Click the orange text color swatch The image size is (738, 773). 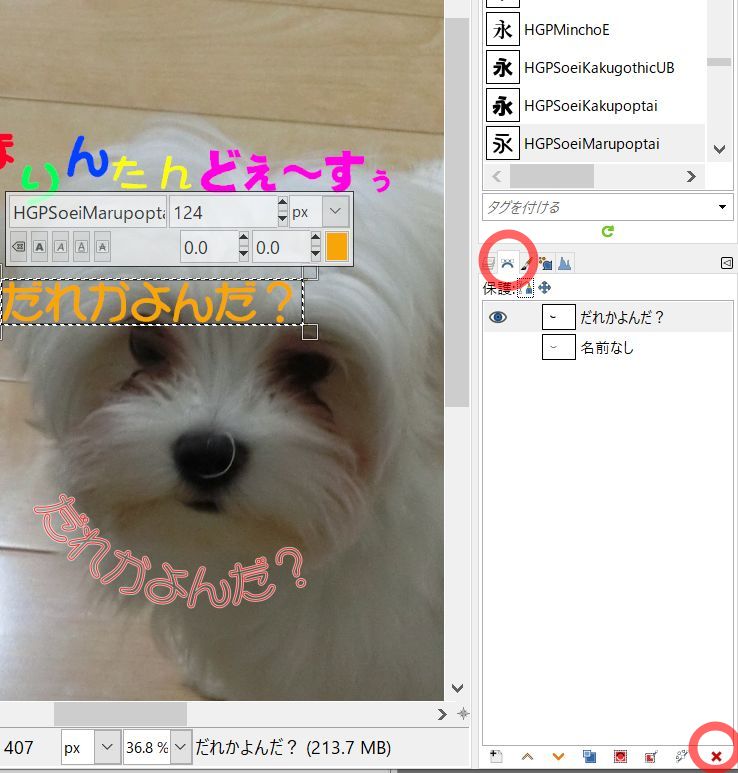pos(336,246)
